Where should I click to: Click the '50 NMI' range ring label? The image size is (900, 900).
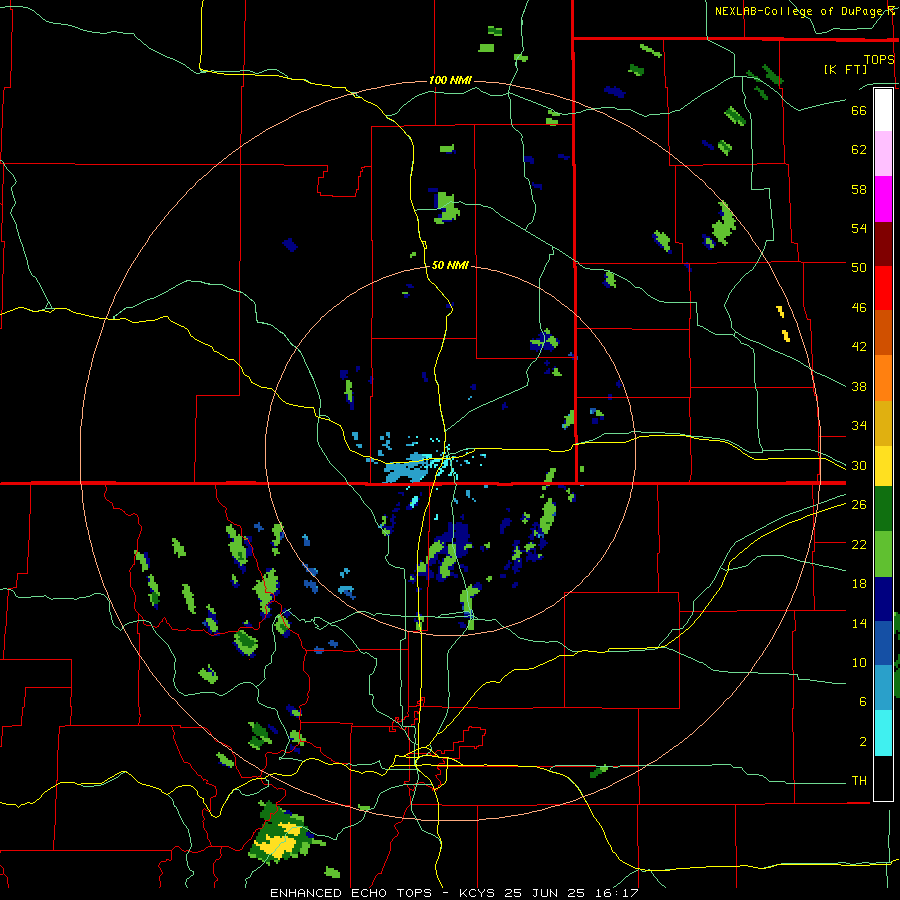point(450,265)
